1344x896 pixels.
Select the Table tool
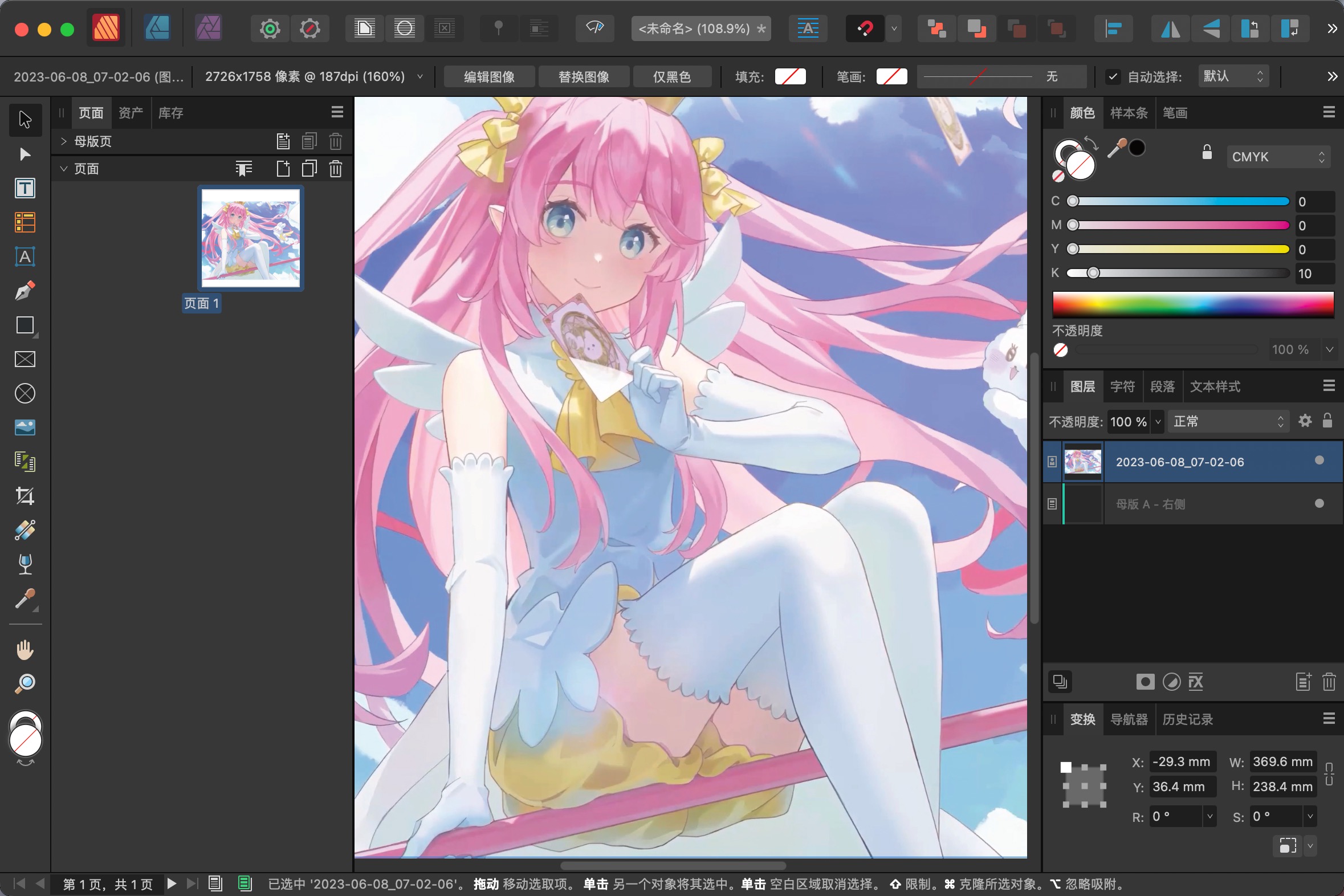(25, 223)
